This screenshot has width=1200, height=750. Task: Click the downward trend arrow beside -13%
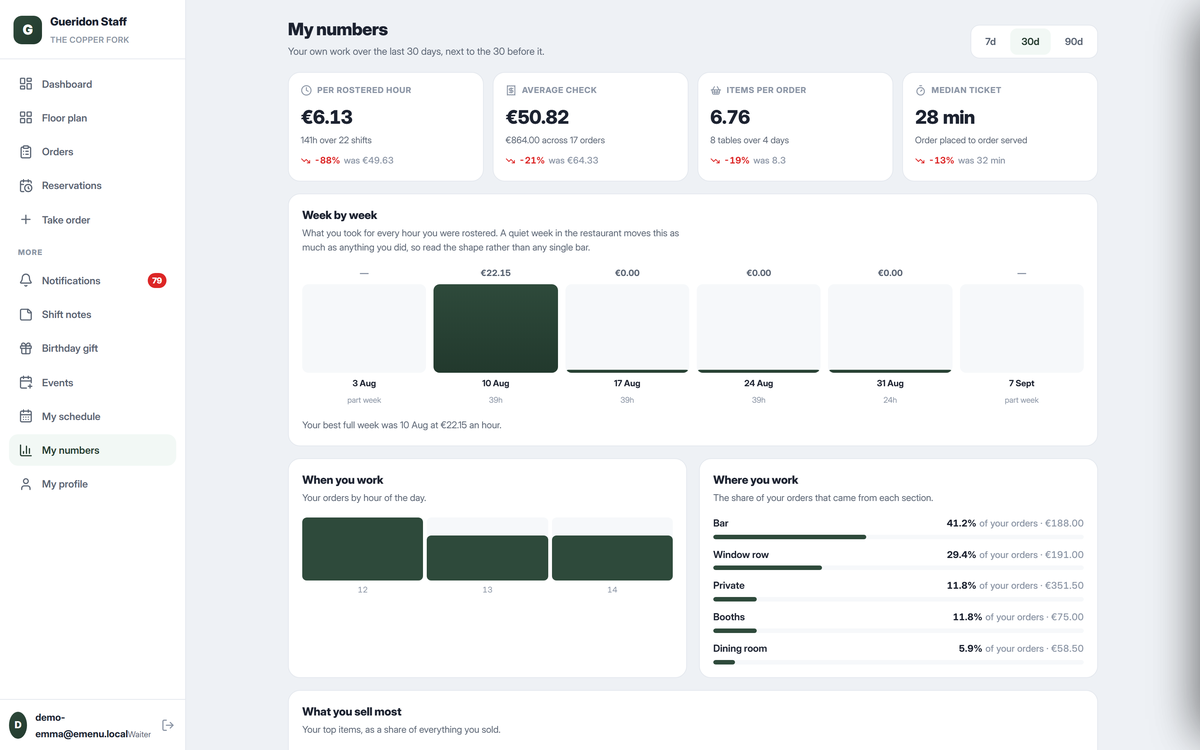point(921,160)
